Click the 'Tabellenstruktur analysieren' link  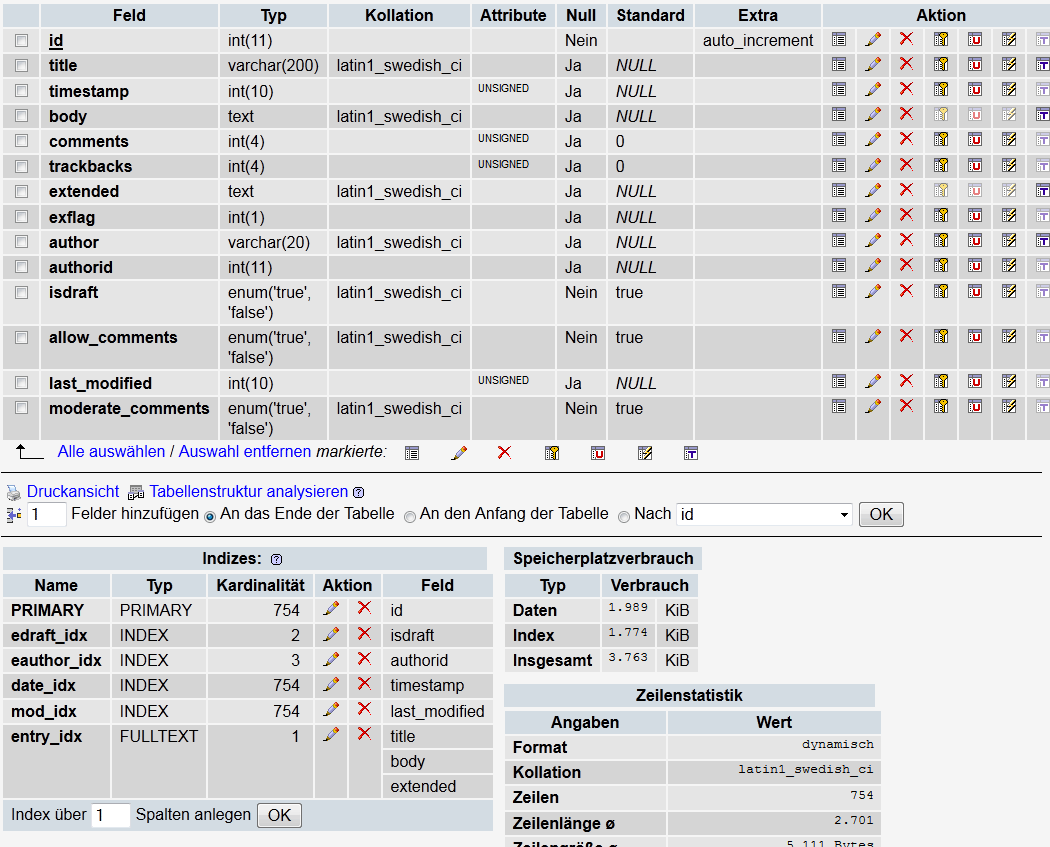coord(248,492)
